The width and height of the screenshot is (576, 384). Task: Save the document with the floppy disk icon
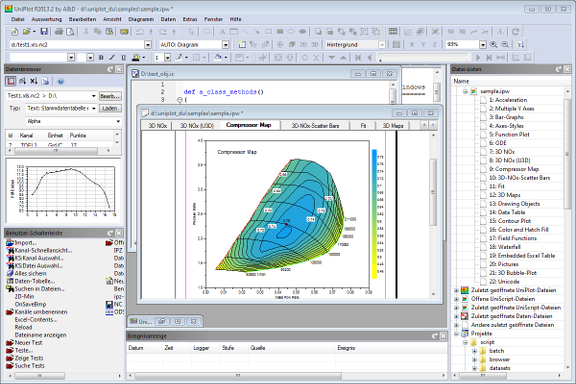(x=44, y=32)
